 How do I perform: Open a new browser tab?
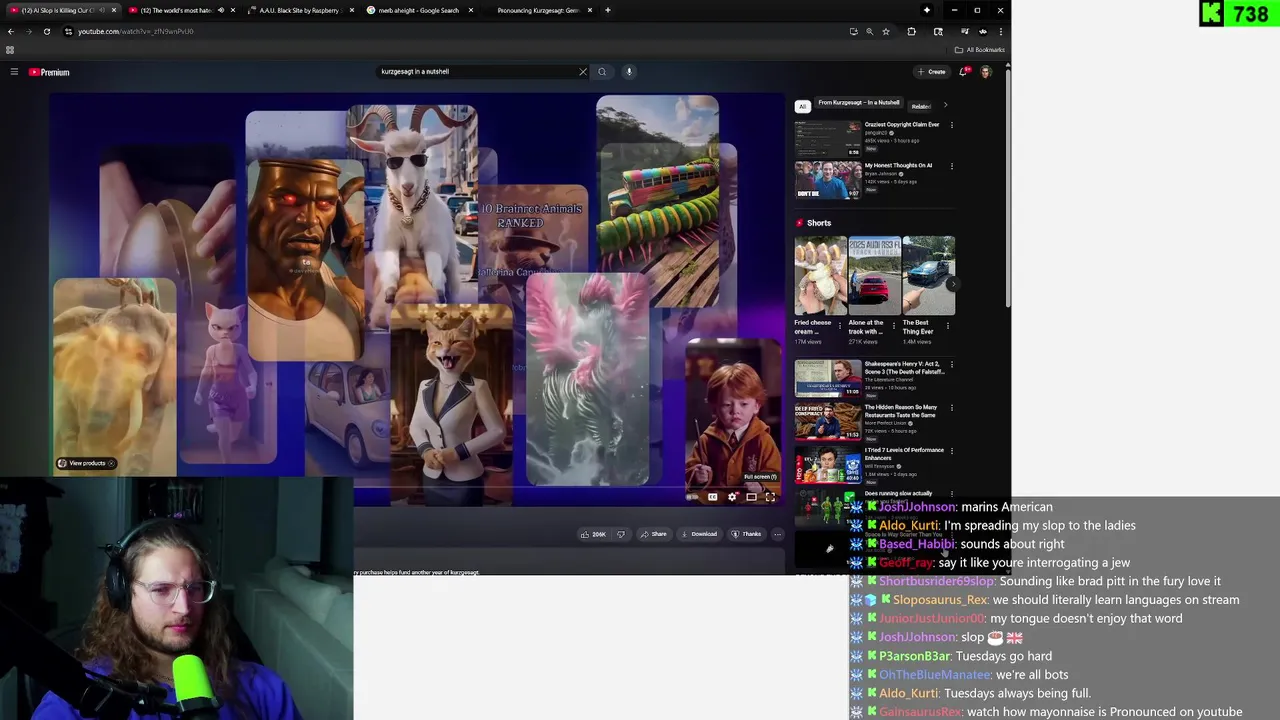tap(607, 10)
